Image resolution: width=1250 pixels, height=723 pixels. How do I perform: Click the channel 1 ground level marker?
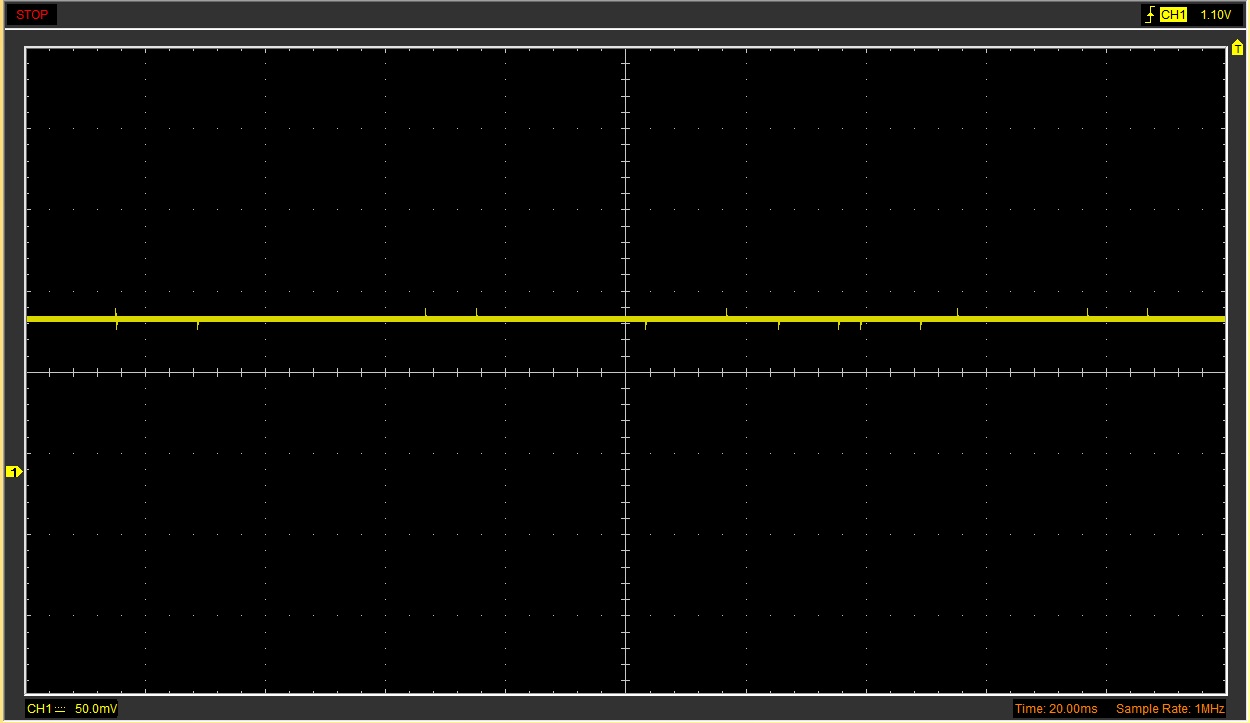[x=14, y=471]
